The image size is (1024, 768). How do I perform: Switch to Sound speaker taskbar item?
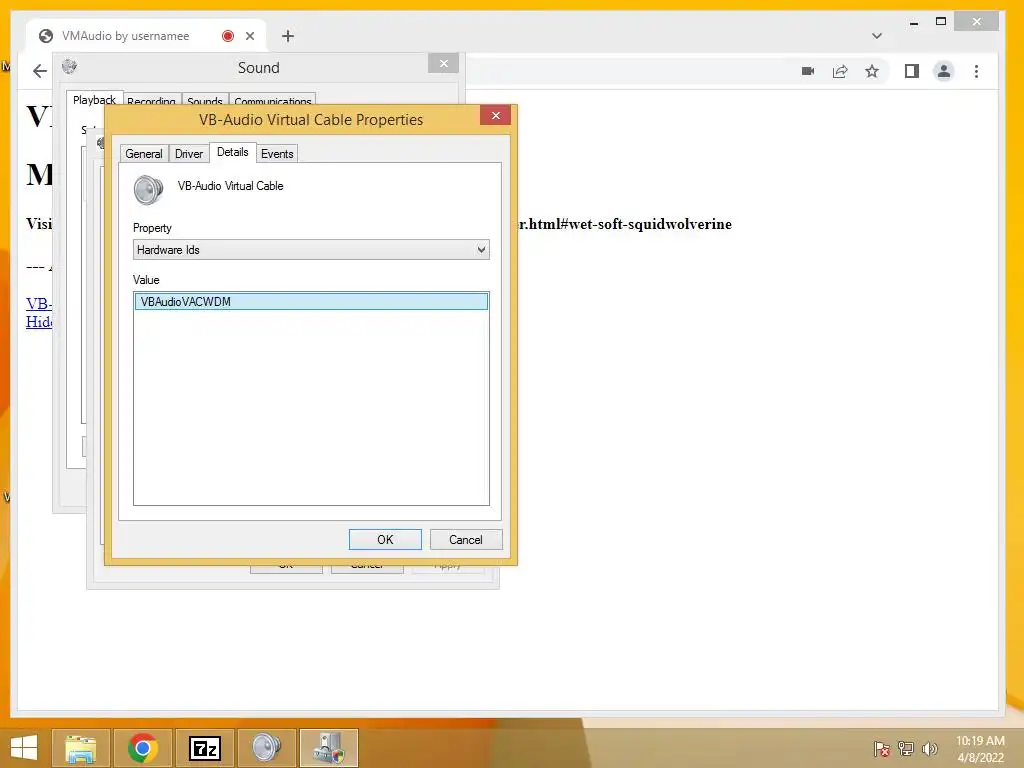266,748
